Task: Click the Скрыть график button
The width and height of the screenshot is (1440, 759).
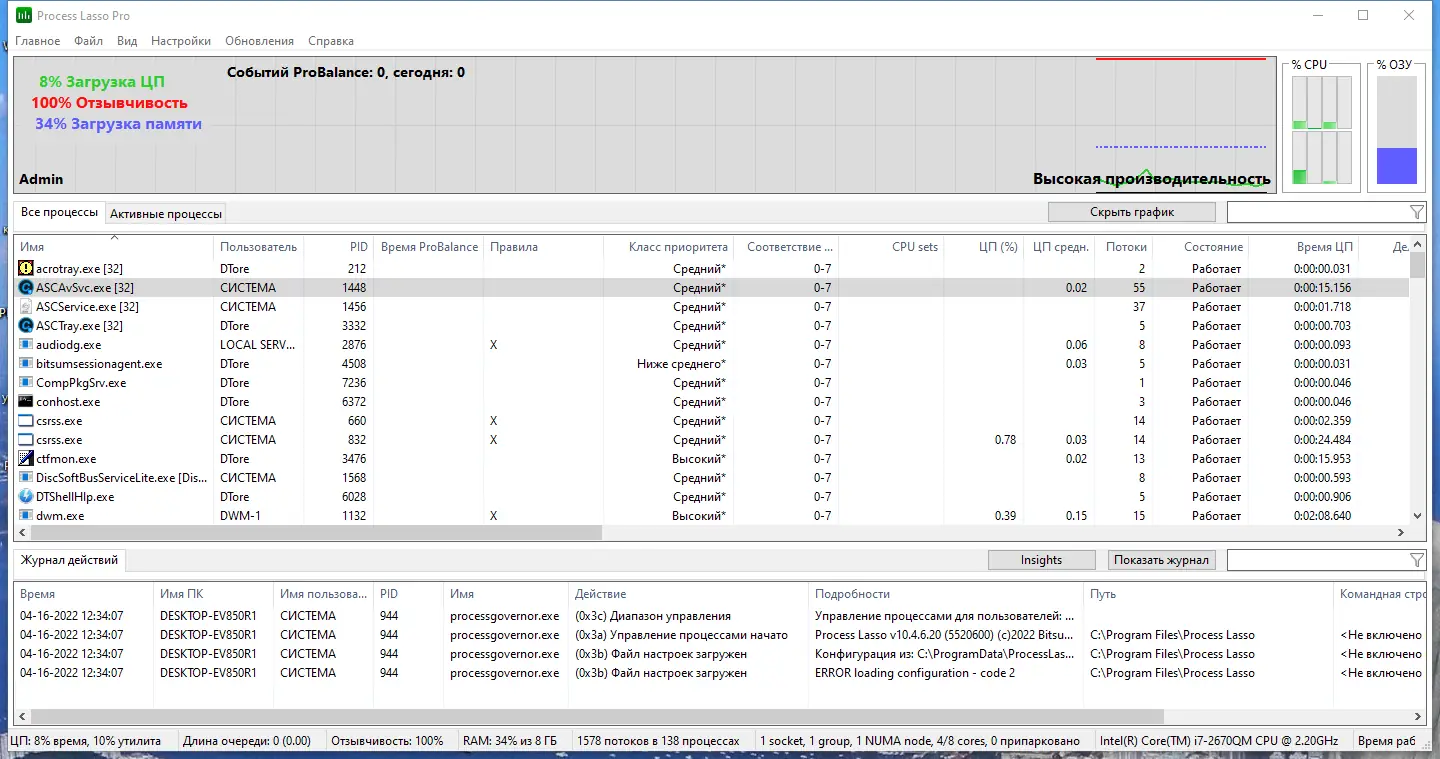Action: coord(1132,212)
